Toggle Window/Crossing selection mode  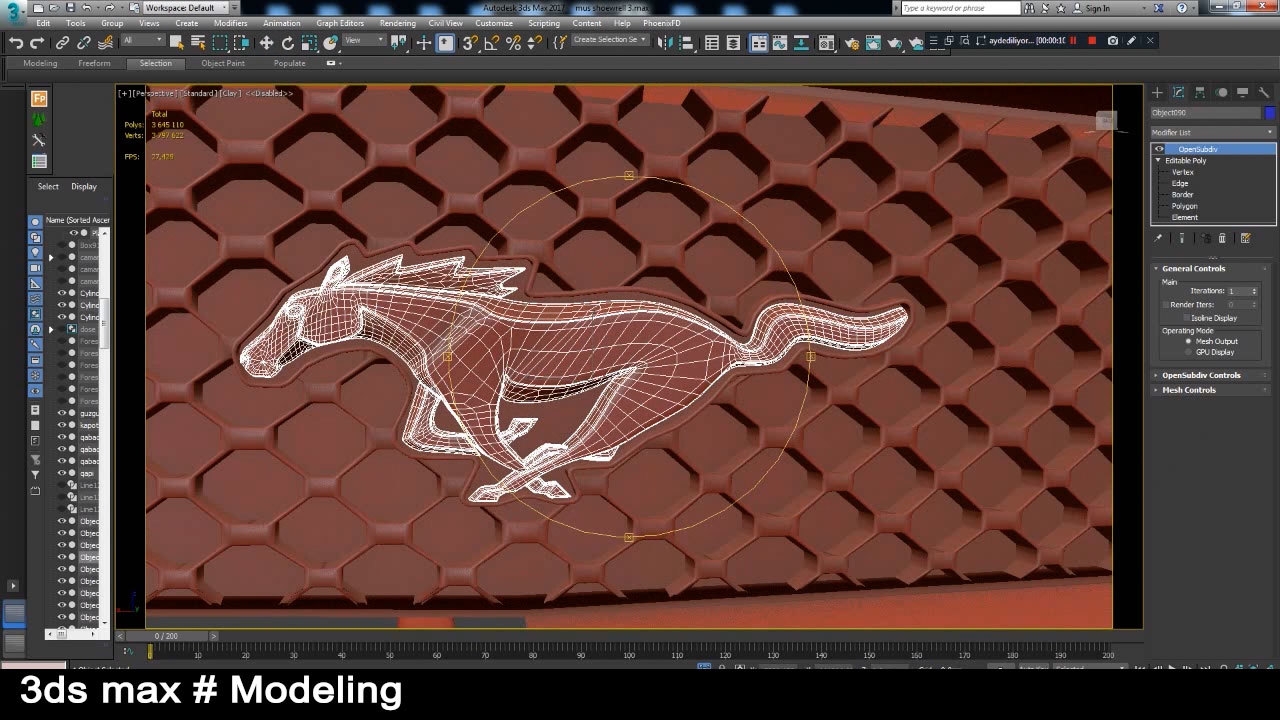(242, 43)
